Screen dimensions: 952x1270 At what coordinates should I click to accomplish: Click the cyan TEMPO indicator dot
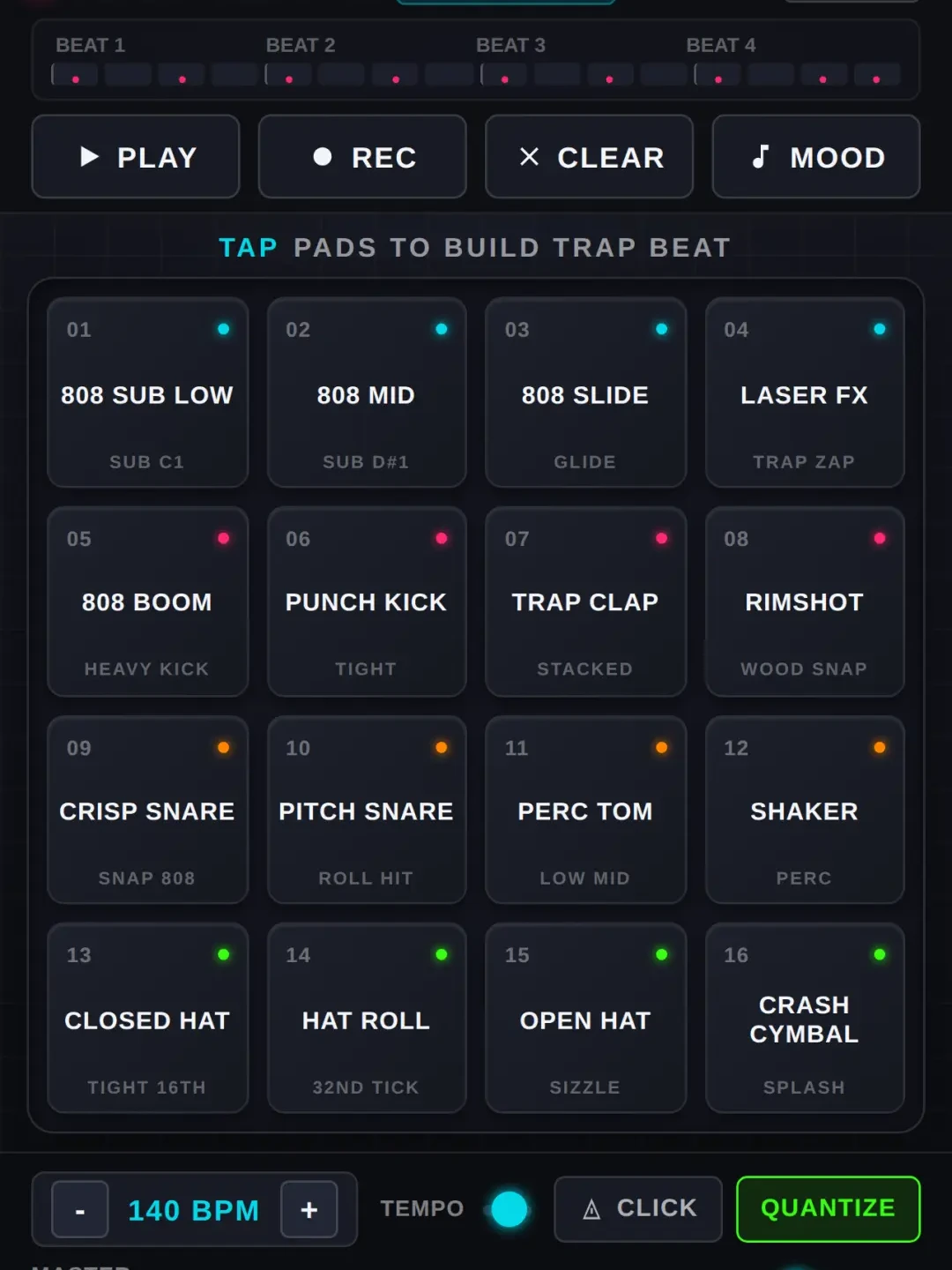tap(509, 1209)
